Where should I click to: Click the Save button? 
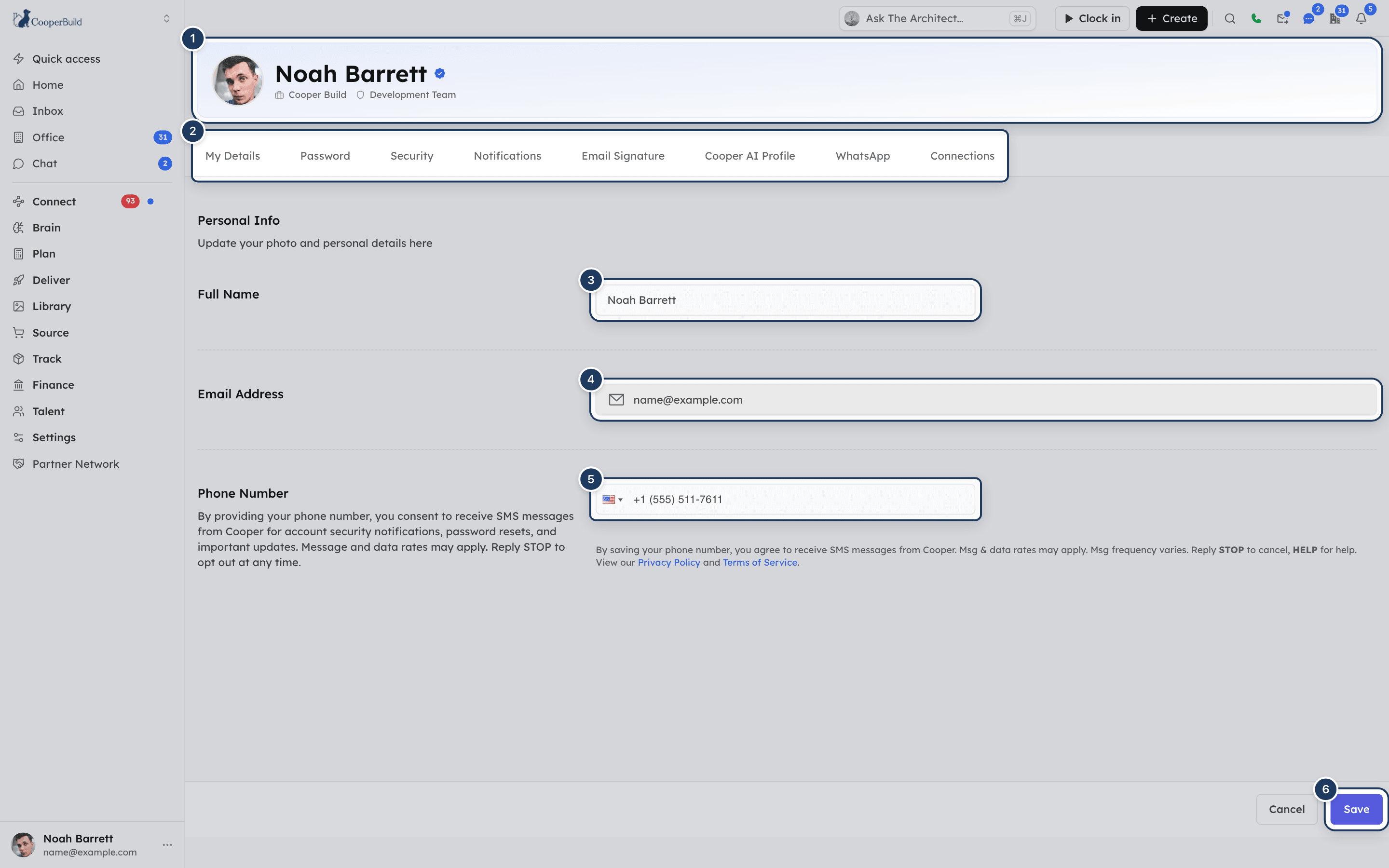[x=1356, y=809]
